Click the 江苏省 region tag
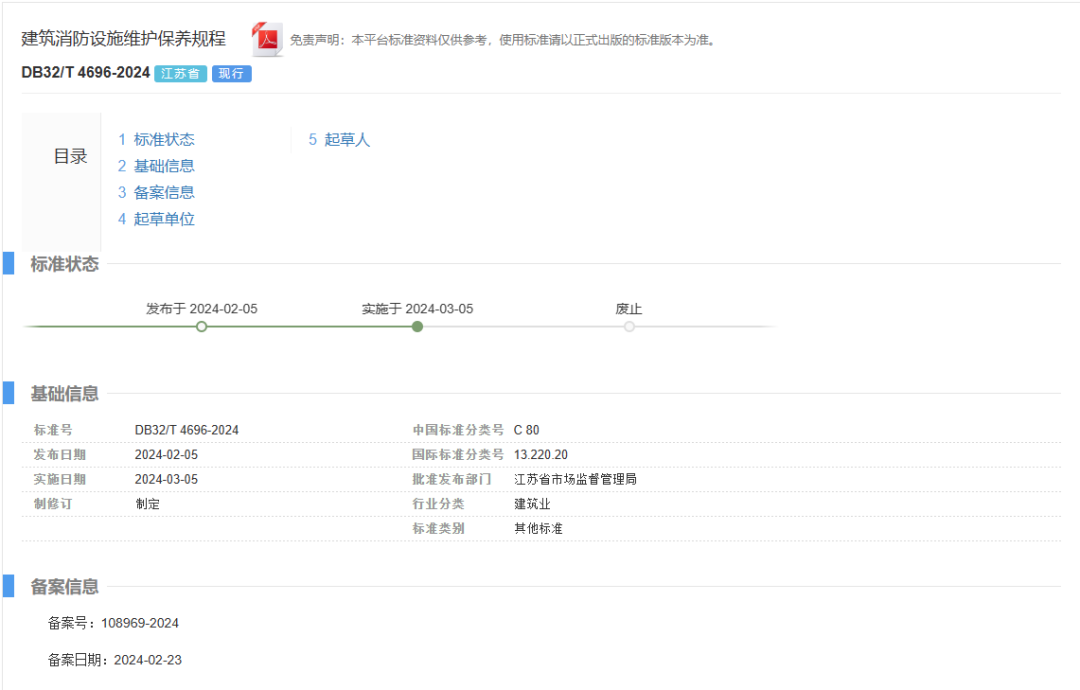This screenshot has height=690, width=1080. click(x=180, y=74)
